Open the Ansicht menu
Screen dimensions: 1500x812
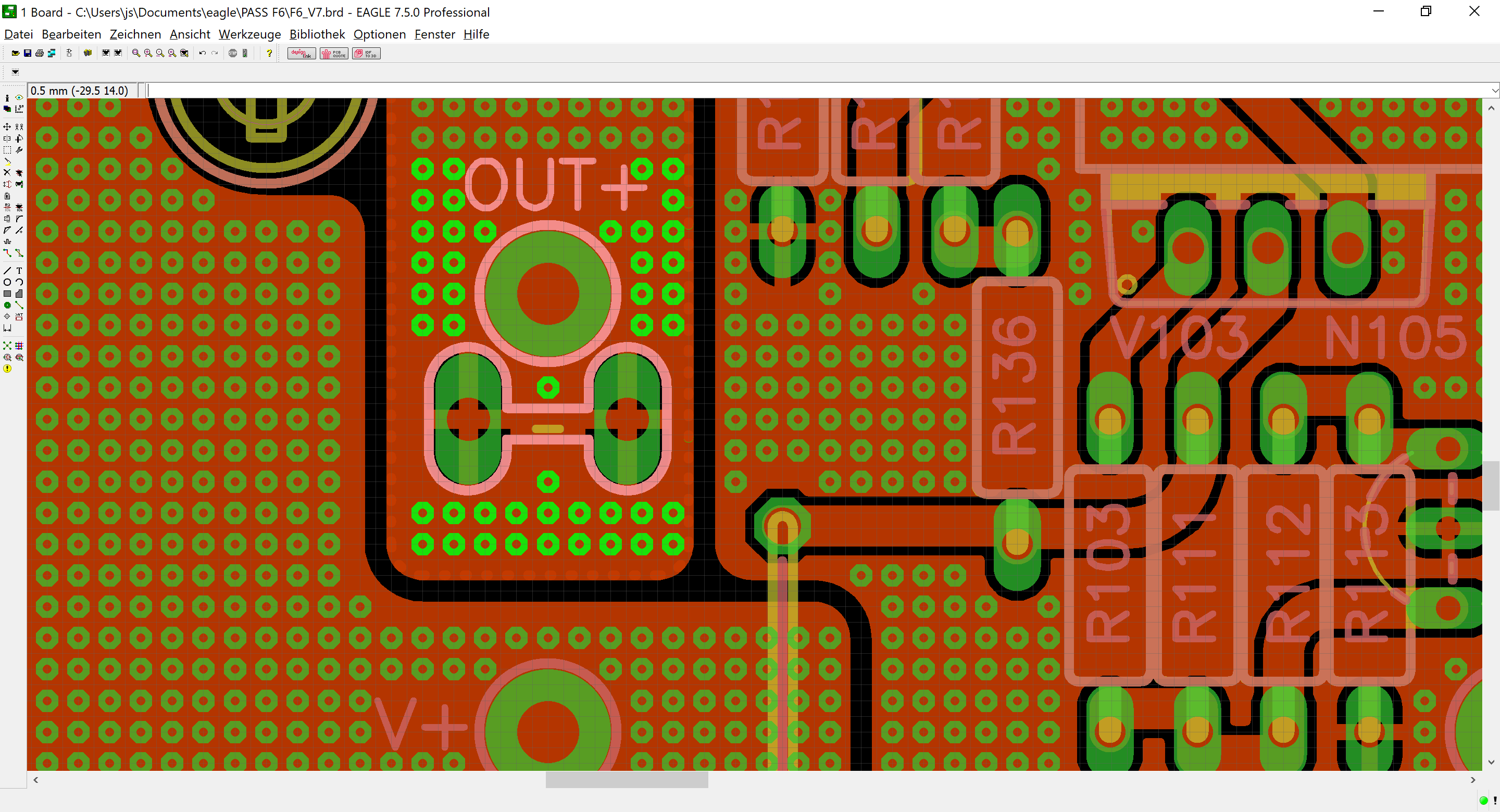190,34
